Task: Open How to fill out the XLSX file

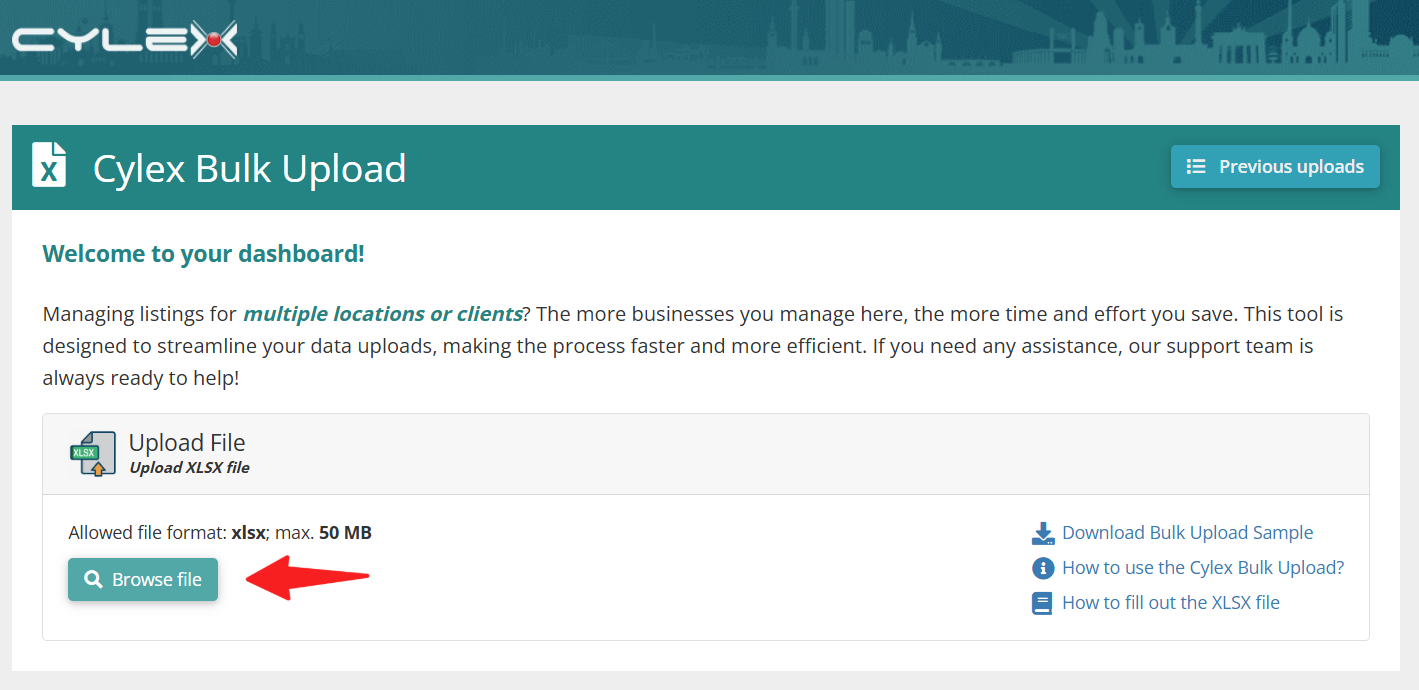Action: (1171, 603)
